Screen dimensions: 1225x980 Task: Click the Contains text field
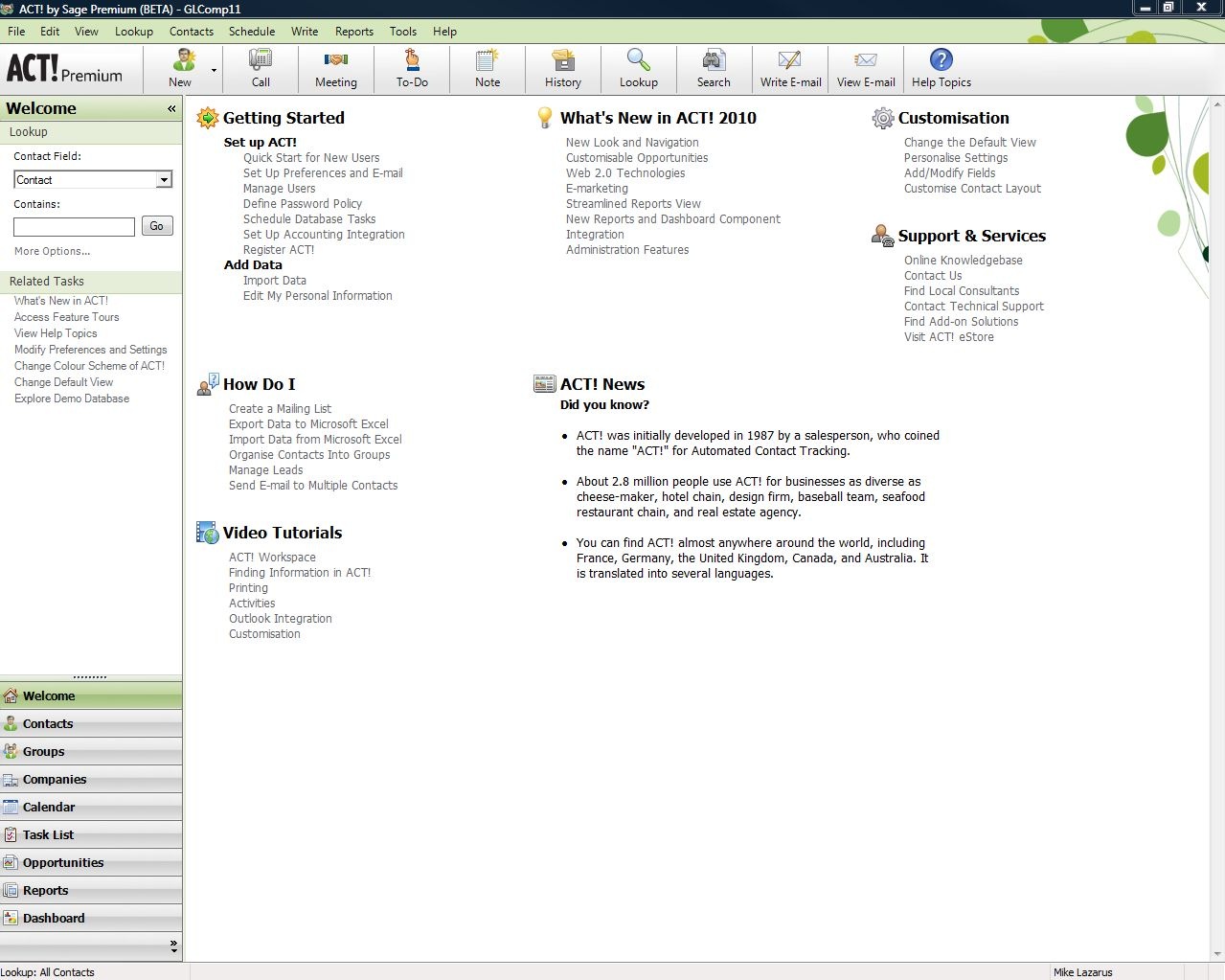(74, 227)
